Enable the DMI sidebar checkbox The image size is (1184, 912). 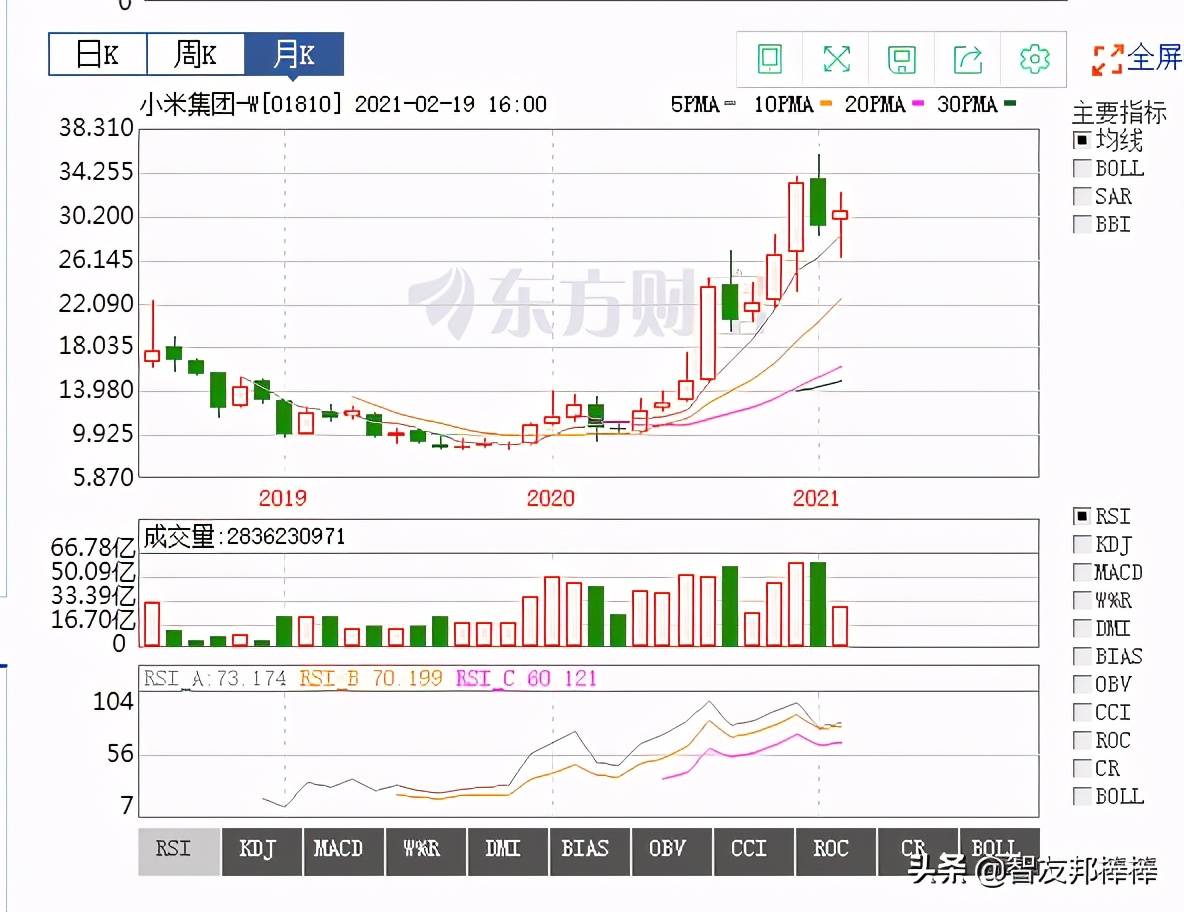click(1081, 628)
